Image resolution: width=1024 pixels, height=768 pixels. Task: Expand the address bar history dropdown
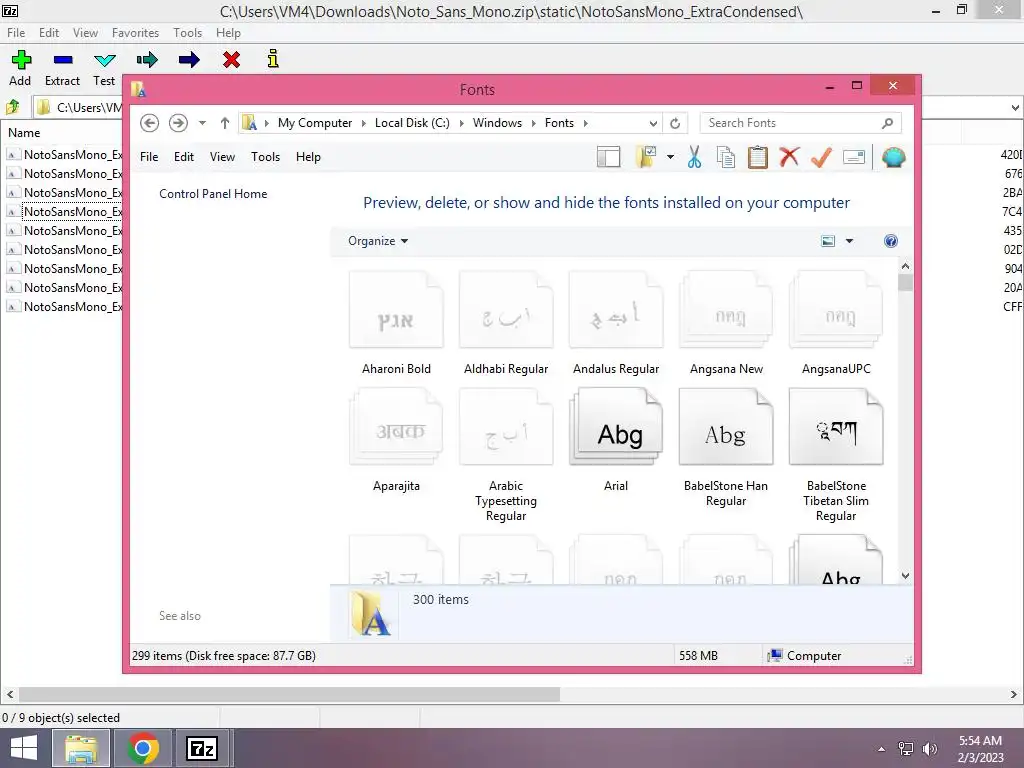(653, 123)
